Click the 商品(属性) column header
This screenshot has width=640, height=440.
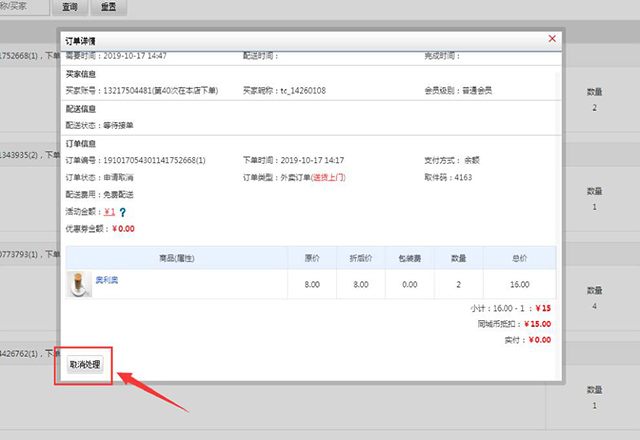174,257
